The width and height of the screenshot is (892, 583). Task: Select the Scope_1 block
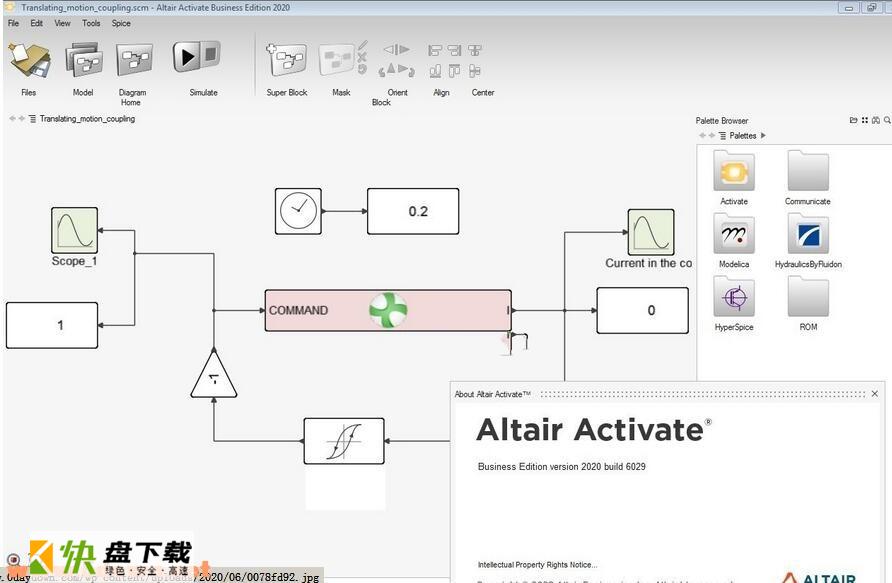tap(75, 230)
